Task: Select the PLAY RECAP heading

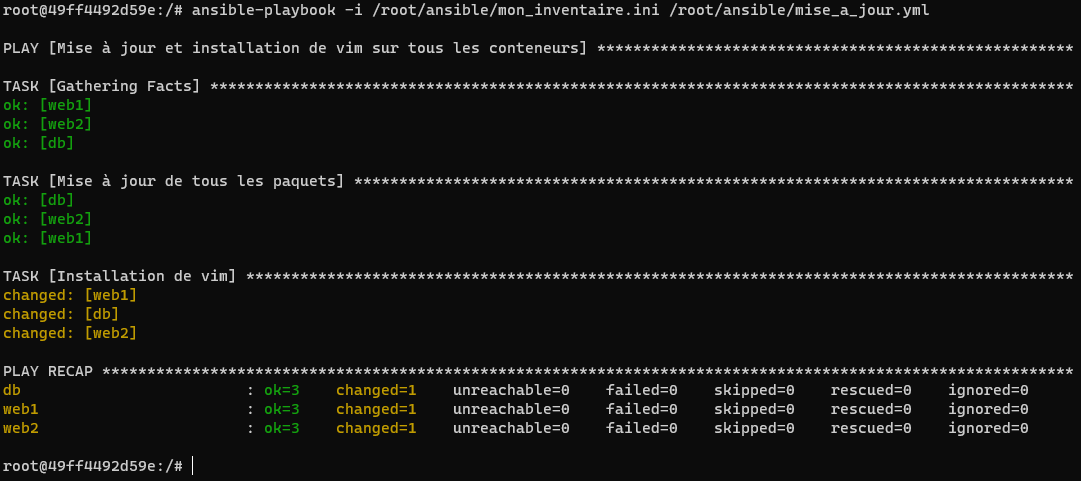Action: (47, 371)
